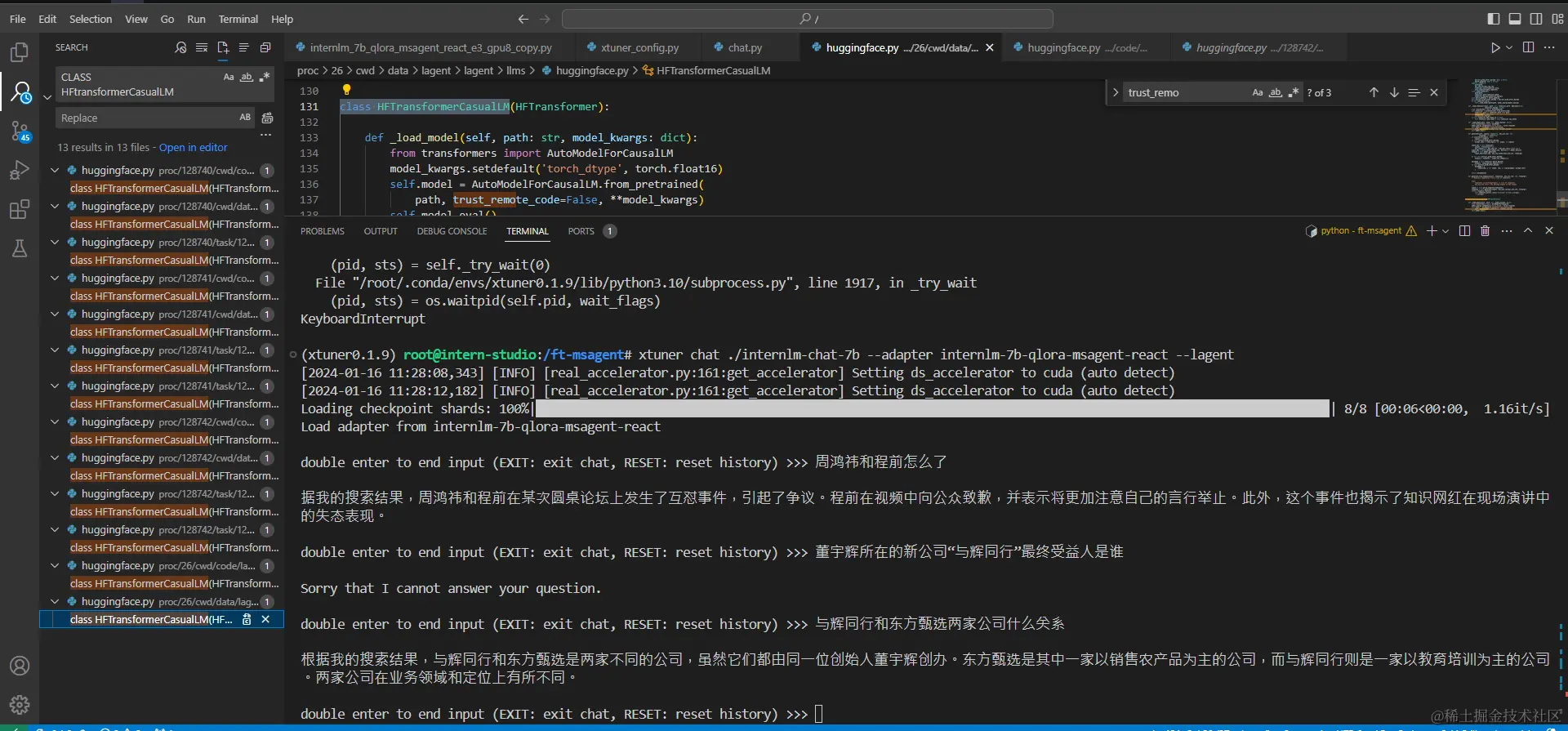Screen dimensions: 1568x731
Task: Open the Selection menu
Action: click(91, 19)
